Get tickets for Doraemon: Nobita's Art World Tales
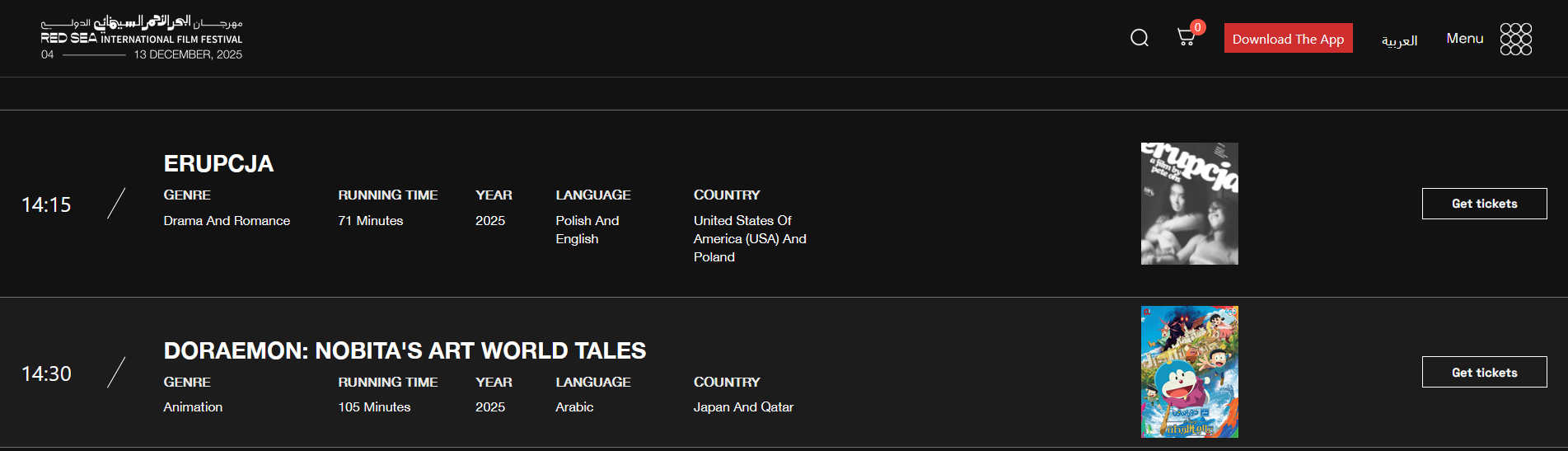The image size is (1568, 451). pyautogui.click(x=1484, y=373)
